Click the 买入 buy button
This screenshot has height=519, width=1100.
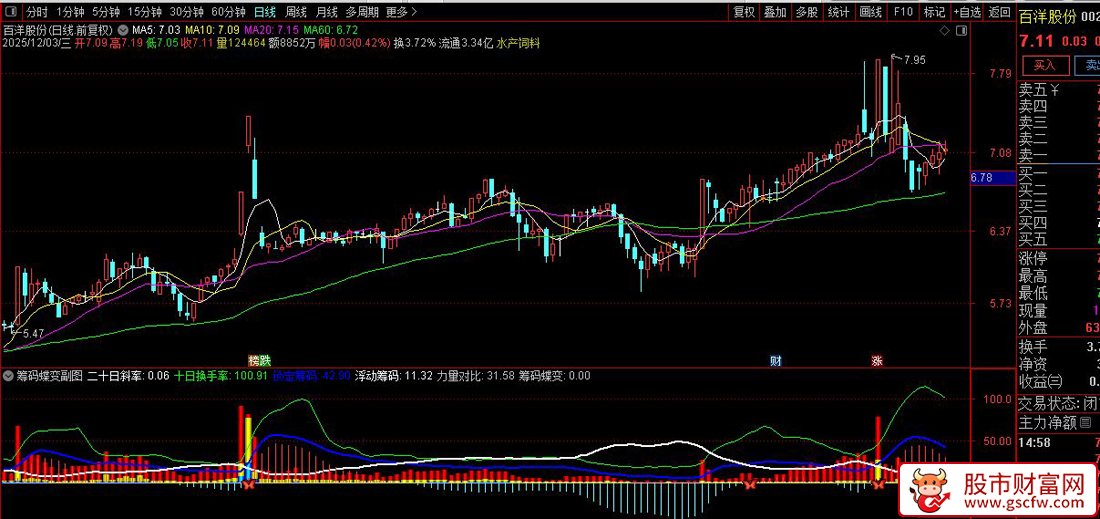[1045, 65]
